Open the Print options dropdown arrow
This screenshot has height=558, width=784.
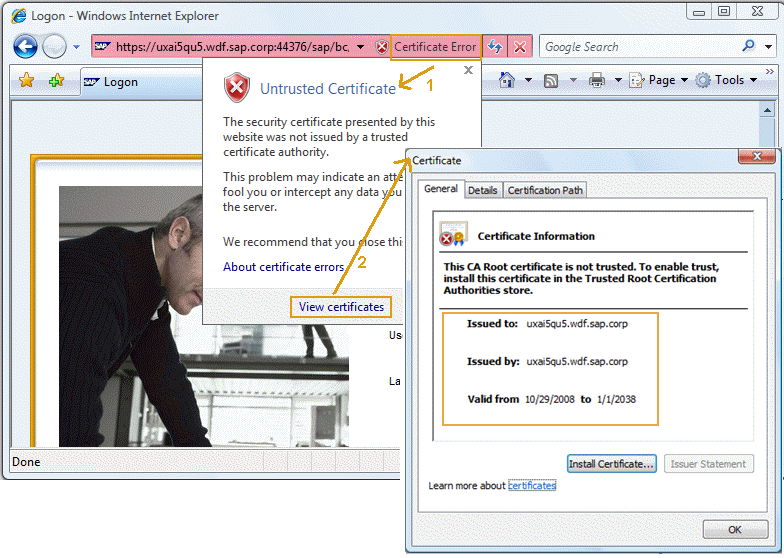[618, 80]
